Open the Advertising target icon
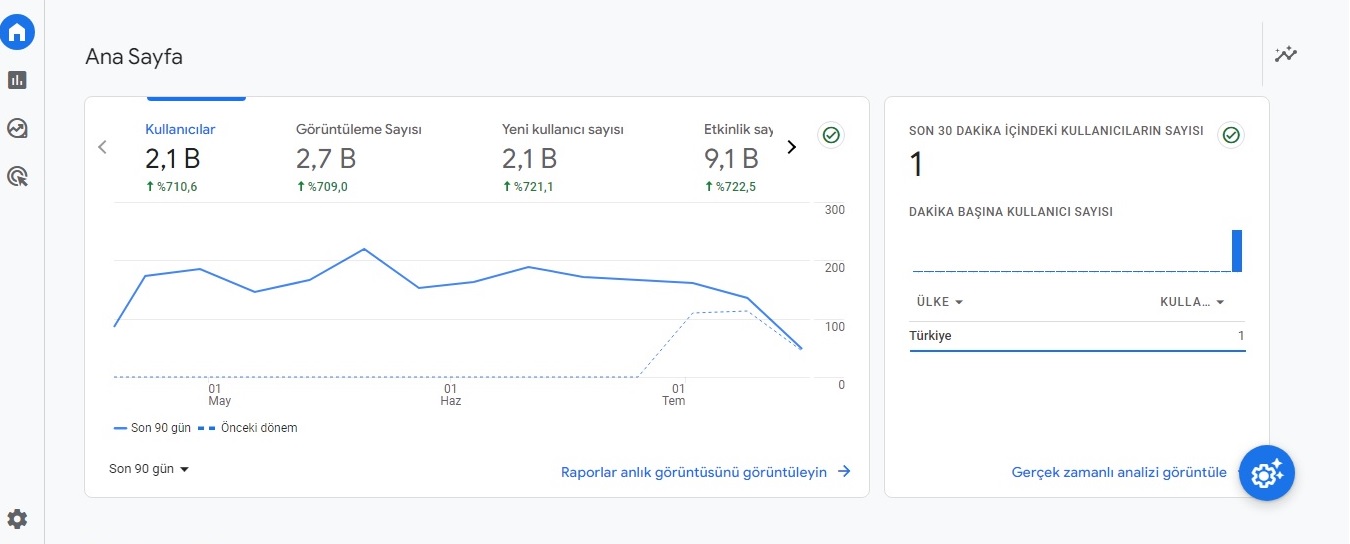This screenshot has height=544, width=1350. point(17,177)
